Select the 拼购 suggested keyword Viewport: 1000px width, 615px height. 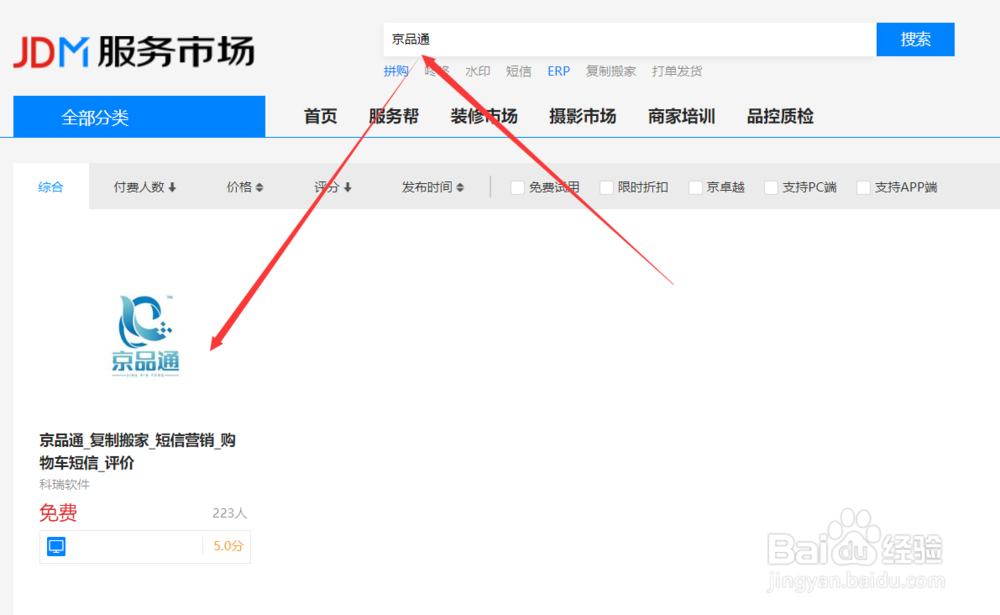(x=395, y=71)
